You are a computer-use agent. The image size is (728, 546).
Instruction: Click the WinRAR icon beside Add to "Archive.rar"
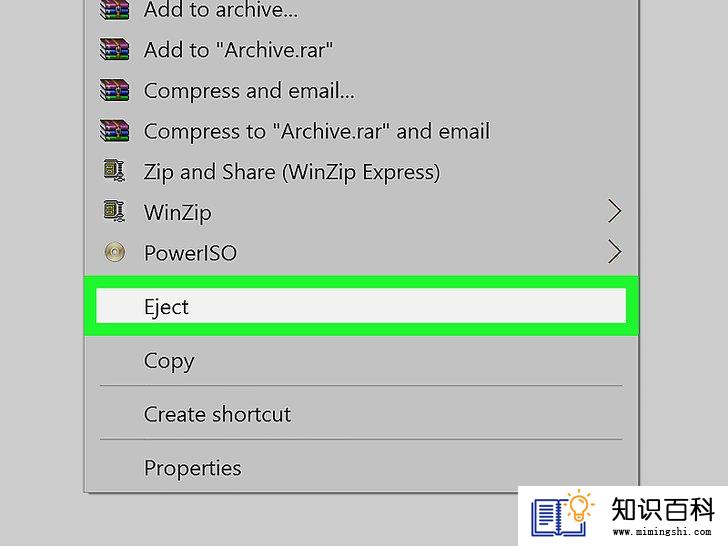(114, 49)
